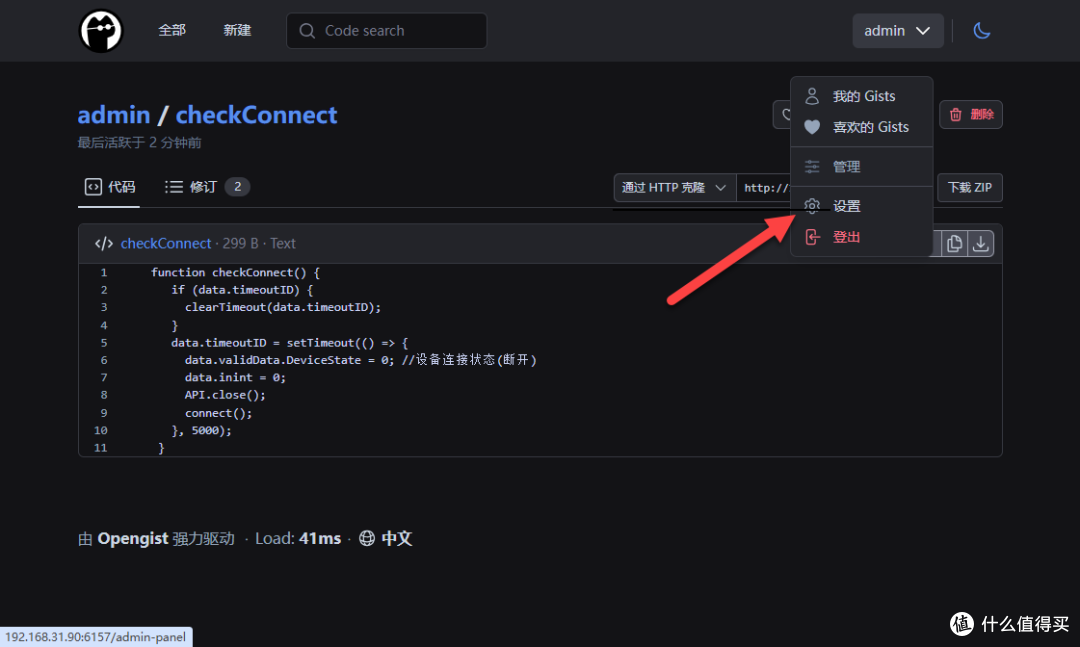Click the red 删除 button

coord(970,114)
